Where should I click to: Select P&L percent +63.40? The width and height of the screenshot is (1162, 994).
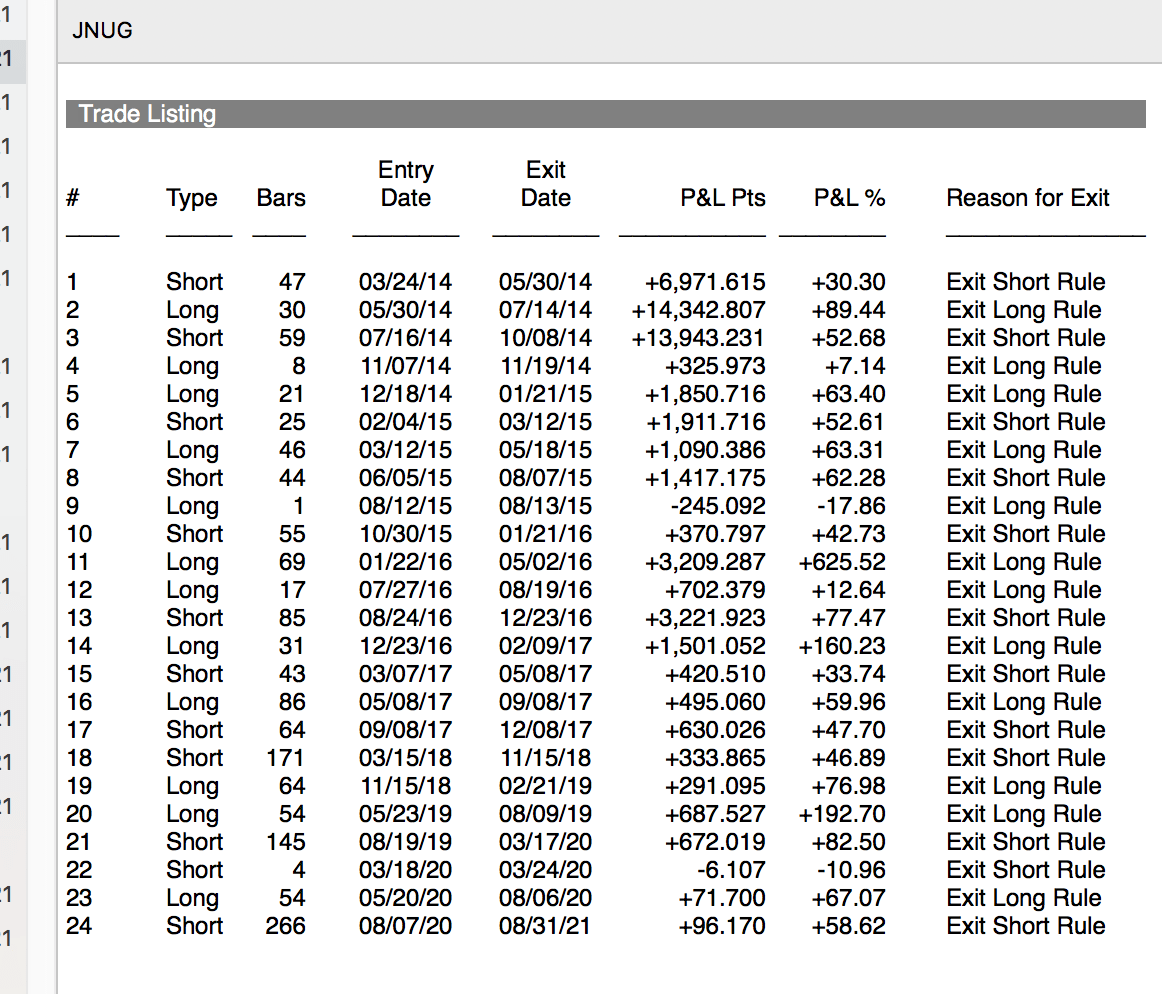point(848,394)
